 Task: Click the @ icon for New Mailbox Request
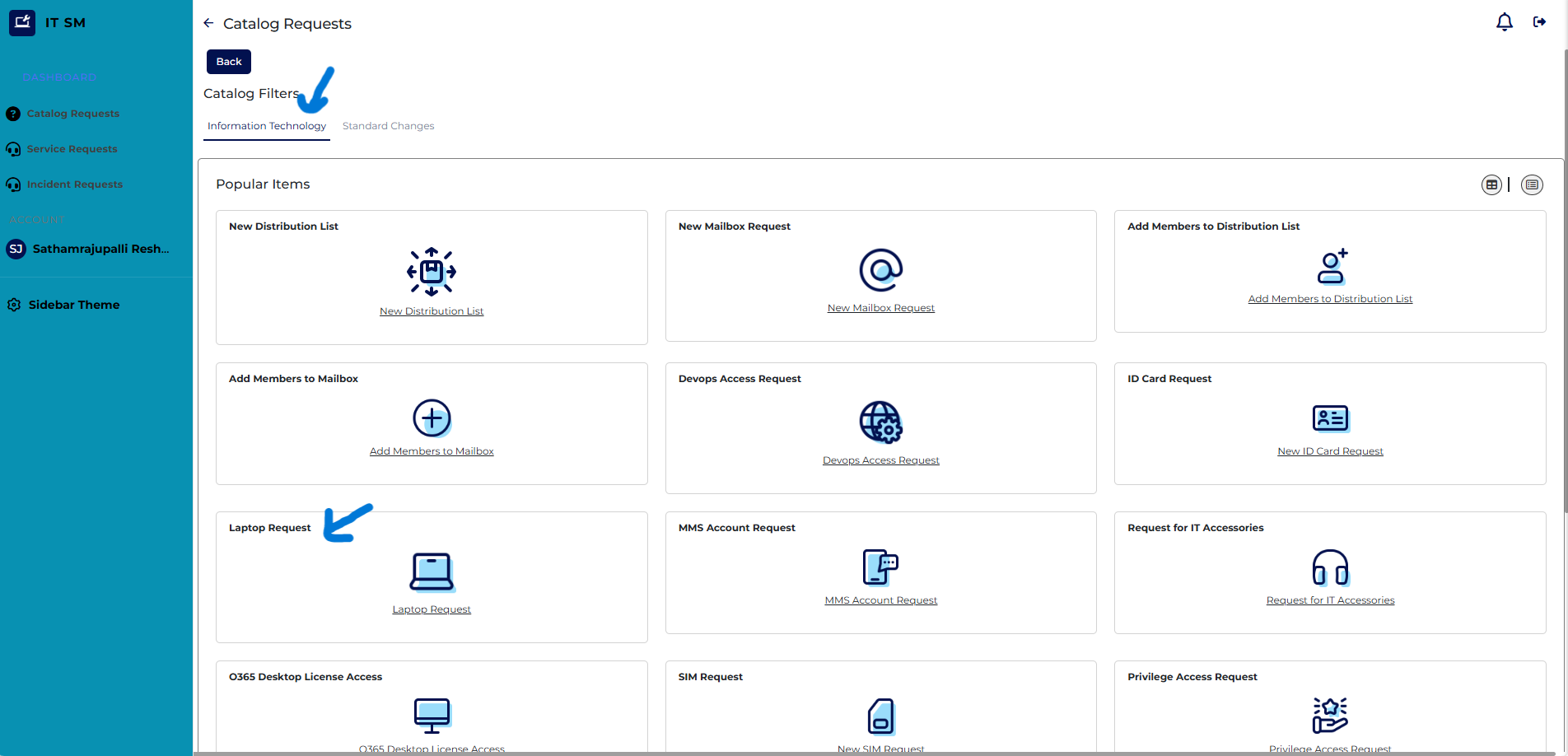(880, 270)
